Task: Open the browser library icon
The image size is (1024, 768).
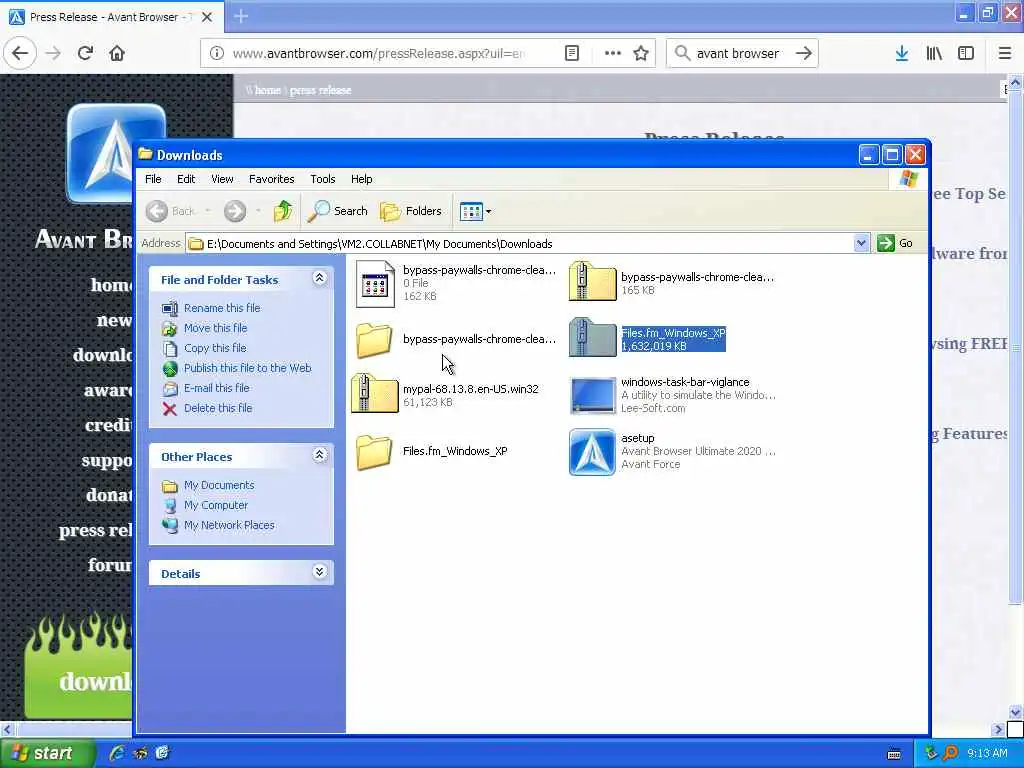Action: coord(934,53)
